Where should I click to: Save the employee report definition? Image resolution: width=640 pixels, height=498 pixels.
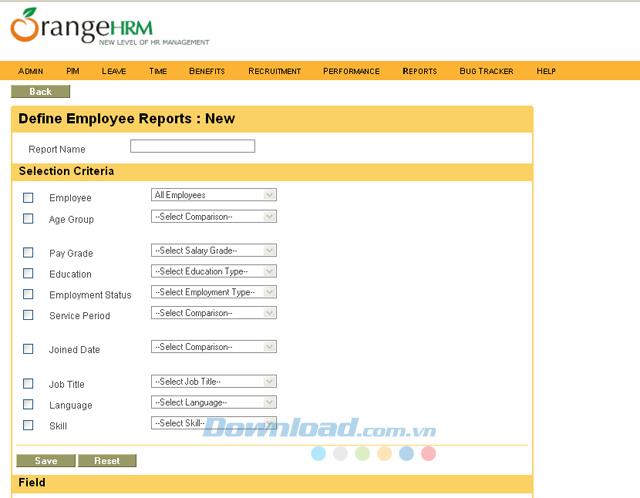click(45, 461)
